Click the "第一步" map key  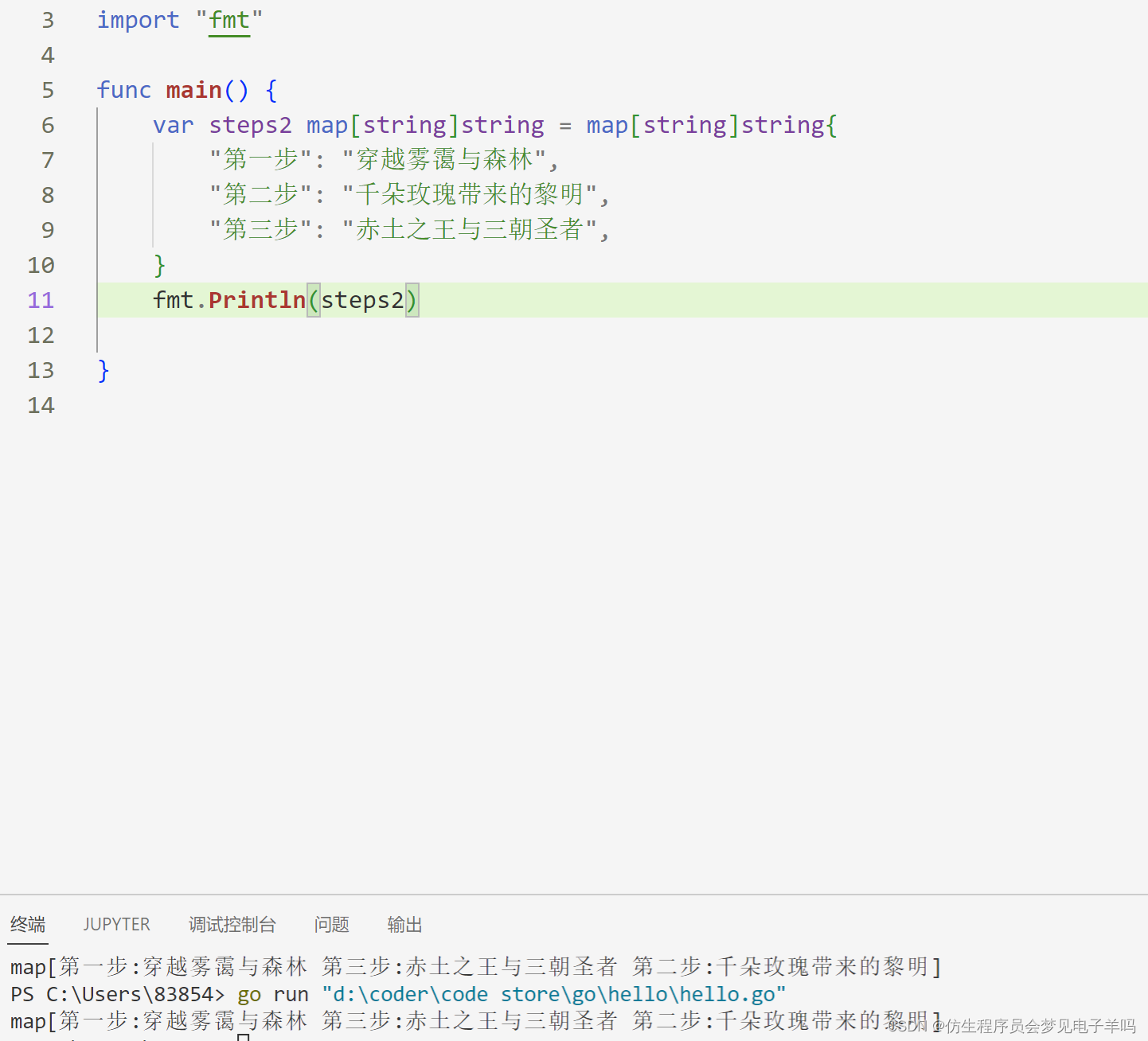tap(262, 160)
